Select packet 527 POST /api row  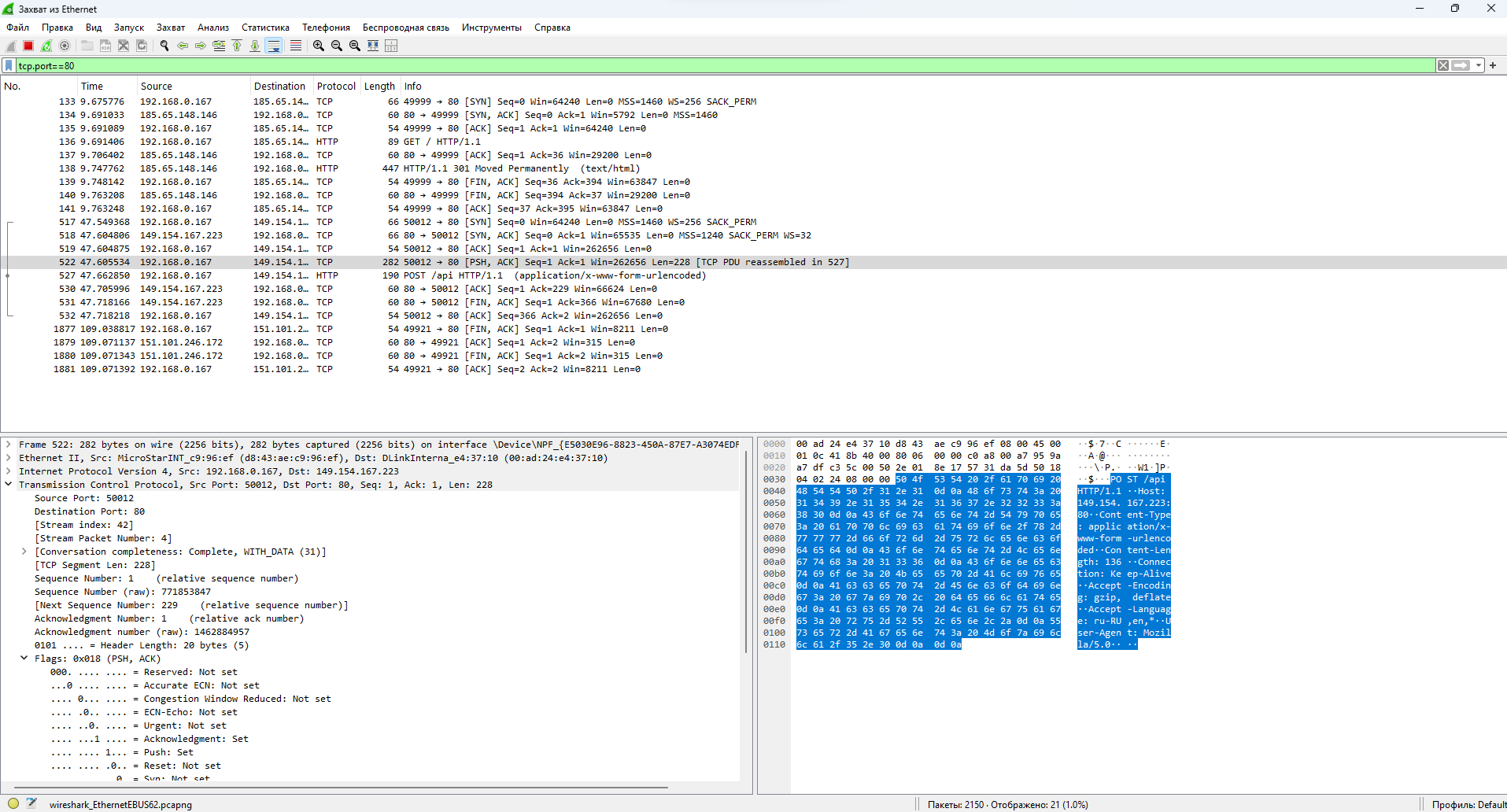click(753, 275)
